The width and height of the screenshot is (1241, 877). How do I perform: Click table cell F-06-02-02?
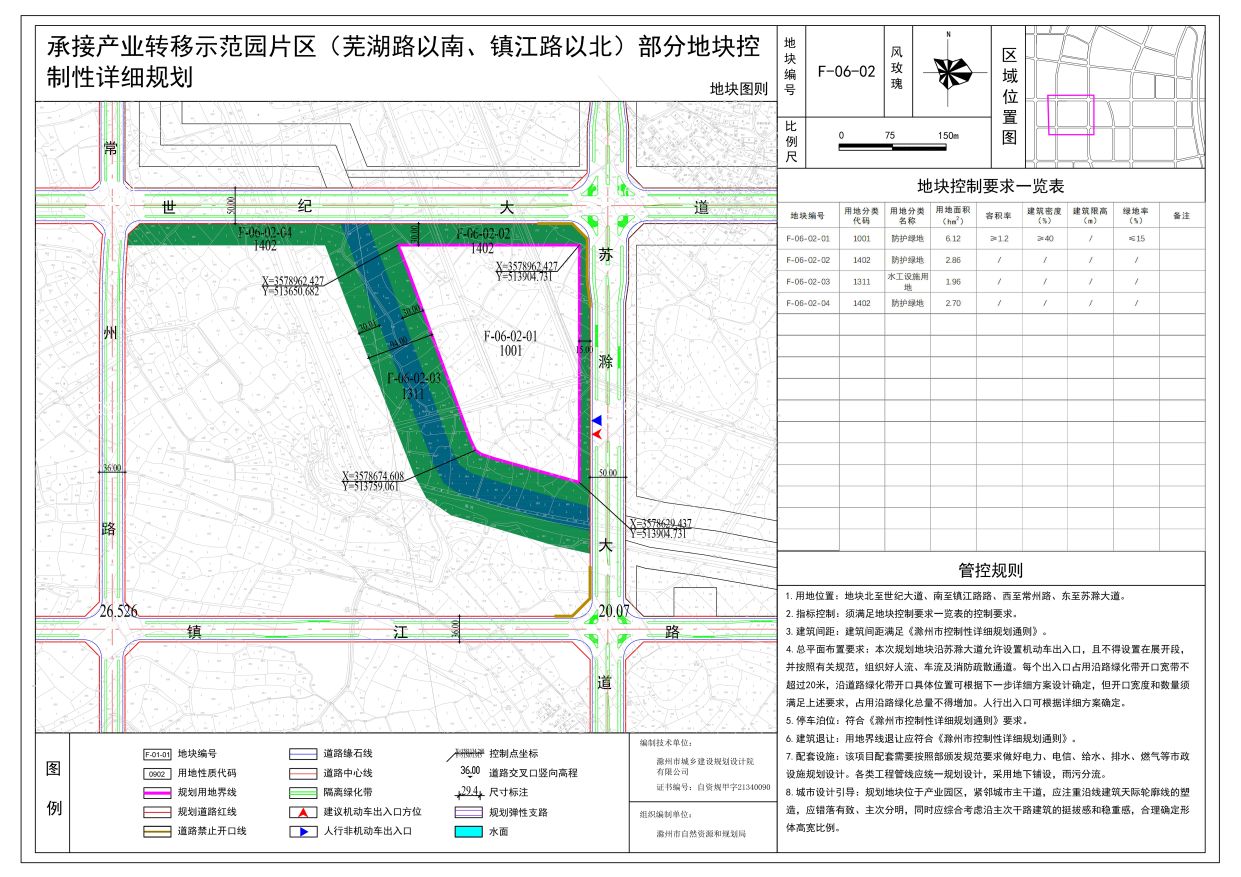tap(808, 259)
